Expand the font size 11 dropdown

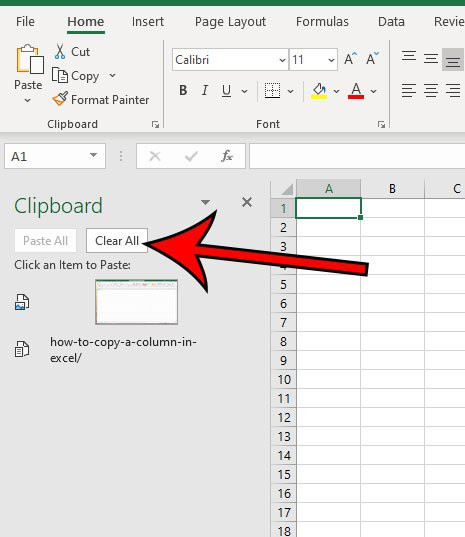coord(331,60)
